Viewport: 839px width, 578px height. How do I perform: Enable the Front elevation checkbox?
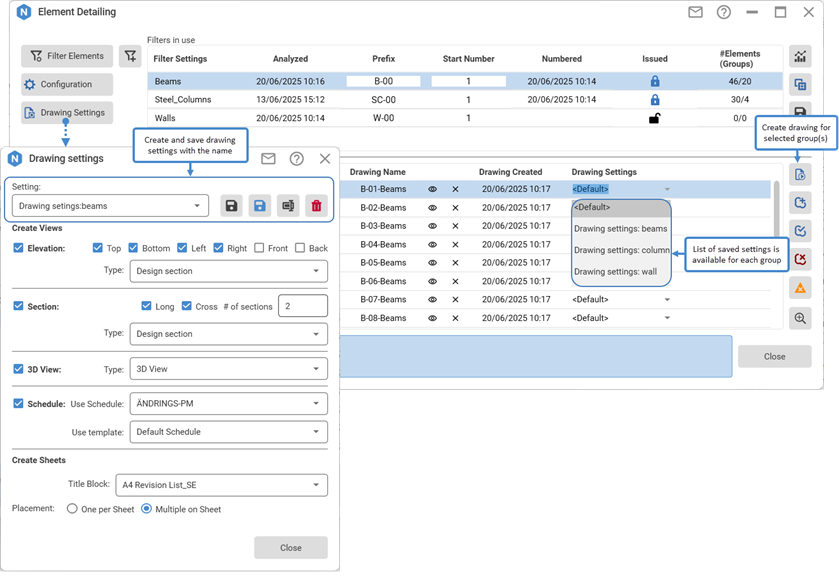[260, 248]
